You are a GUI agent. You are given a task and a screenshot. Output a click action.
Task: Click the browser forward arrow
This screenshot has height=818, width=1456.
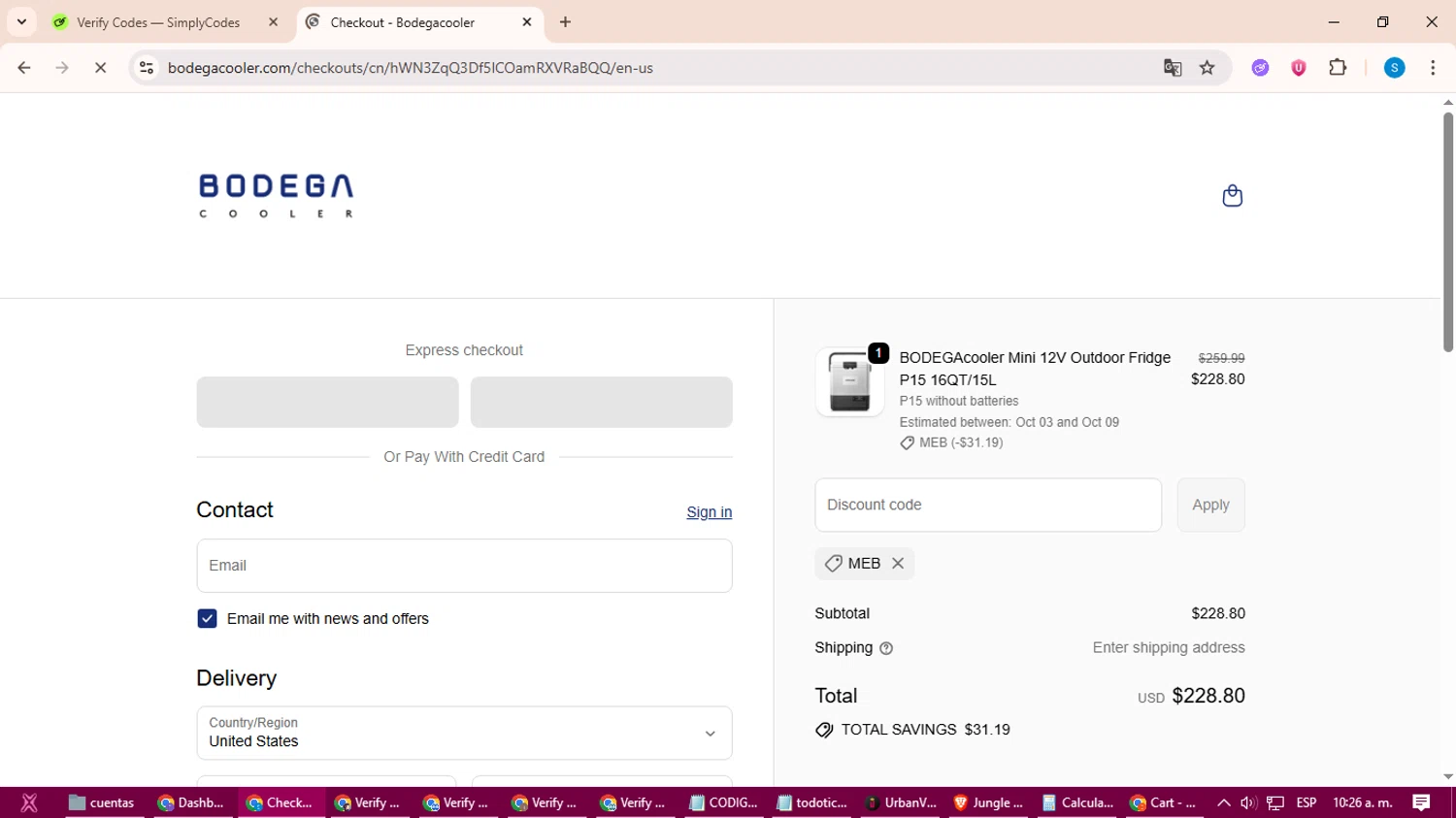pos(62,68)
